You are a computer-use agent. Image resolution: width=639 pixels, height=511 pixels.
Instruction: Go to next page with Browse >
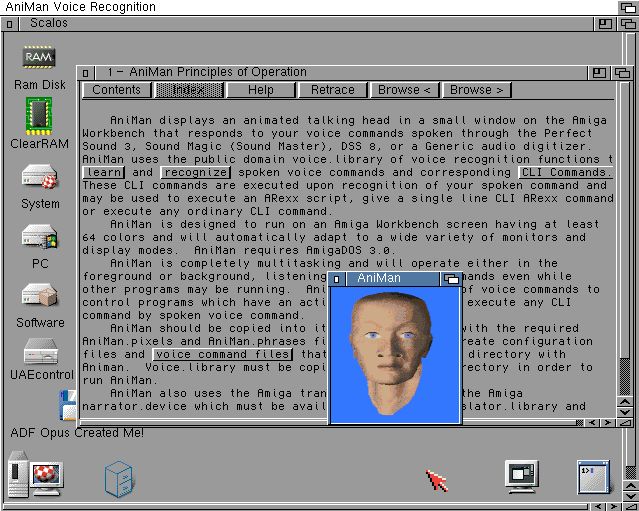[x=477, y=90]
